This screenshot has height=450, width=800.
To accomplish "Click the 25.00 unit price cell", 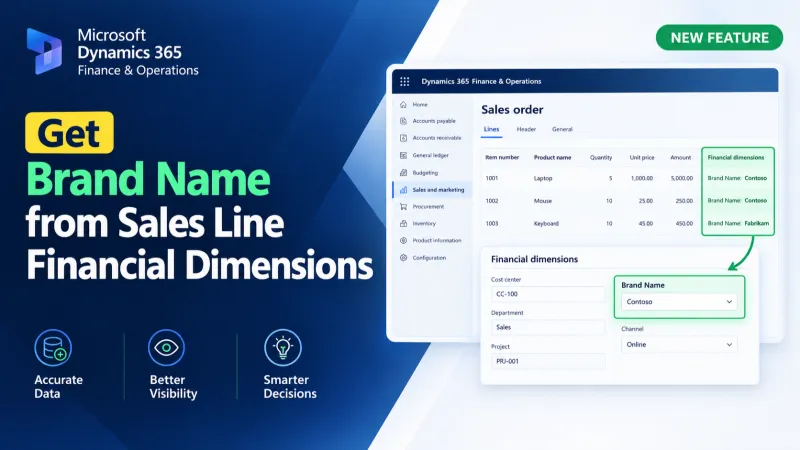I will coord(645,201).
